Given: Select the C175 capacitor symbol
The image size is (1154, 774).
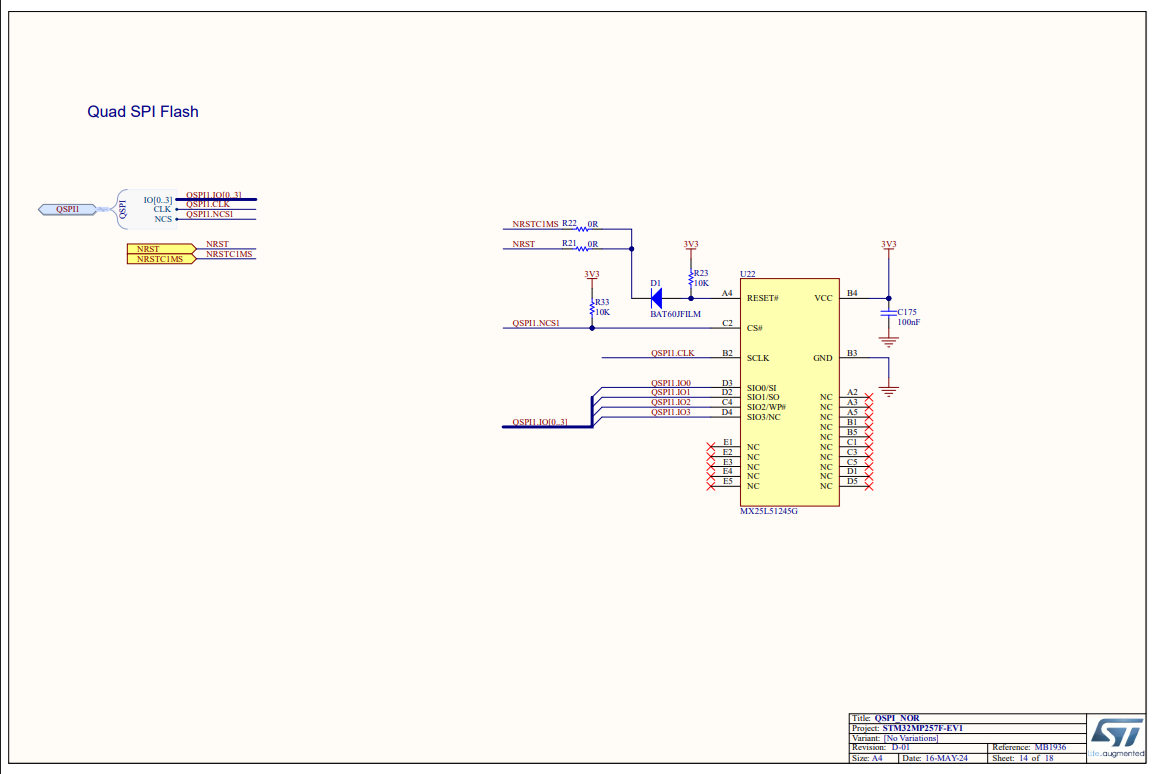Looking at the screenshot, I should coord(888,313).
